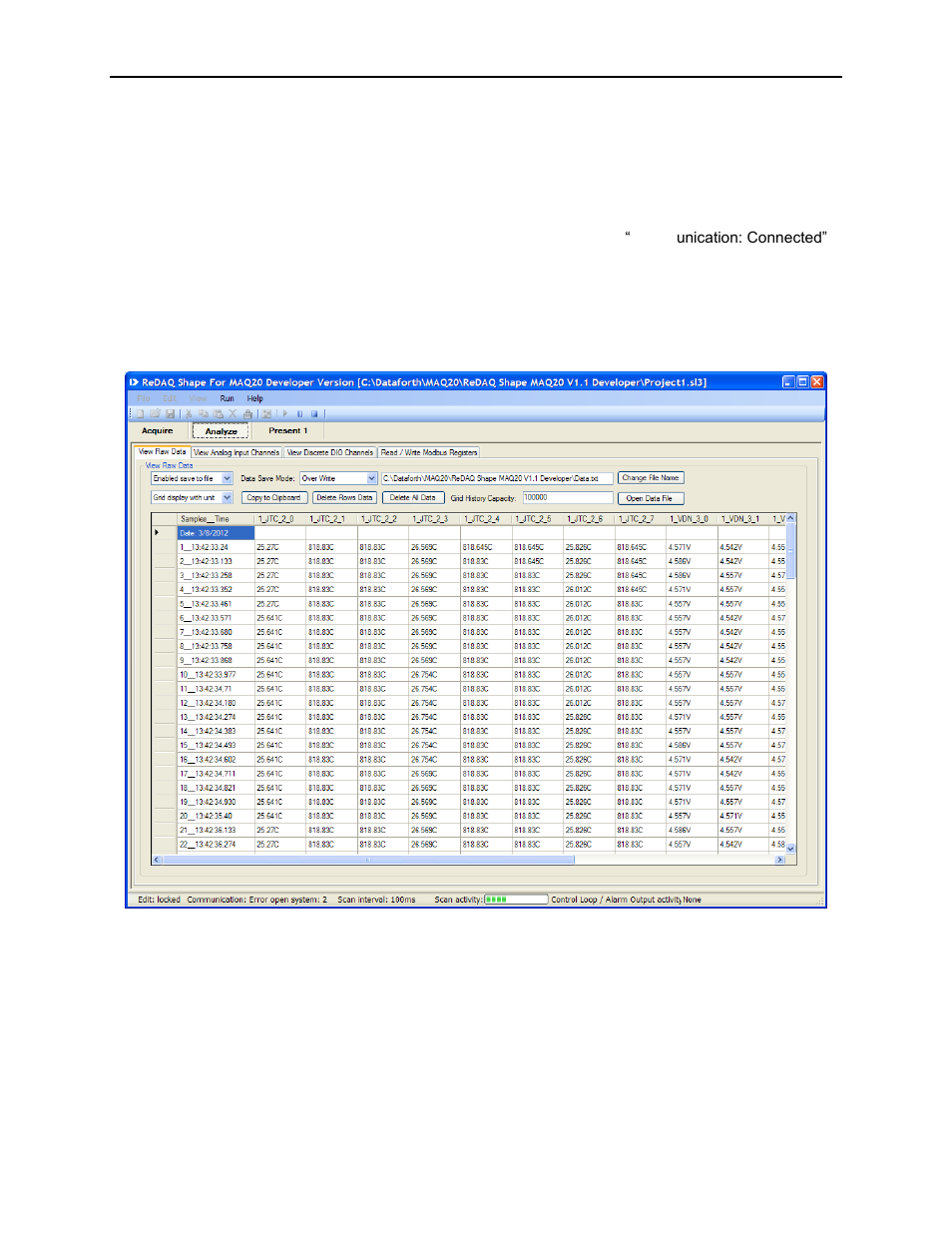
Task: Click the Copy to Clipboard button
Action: point(273,497)
